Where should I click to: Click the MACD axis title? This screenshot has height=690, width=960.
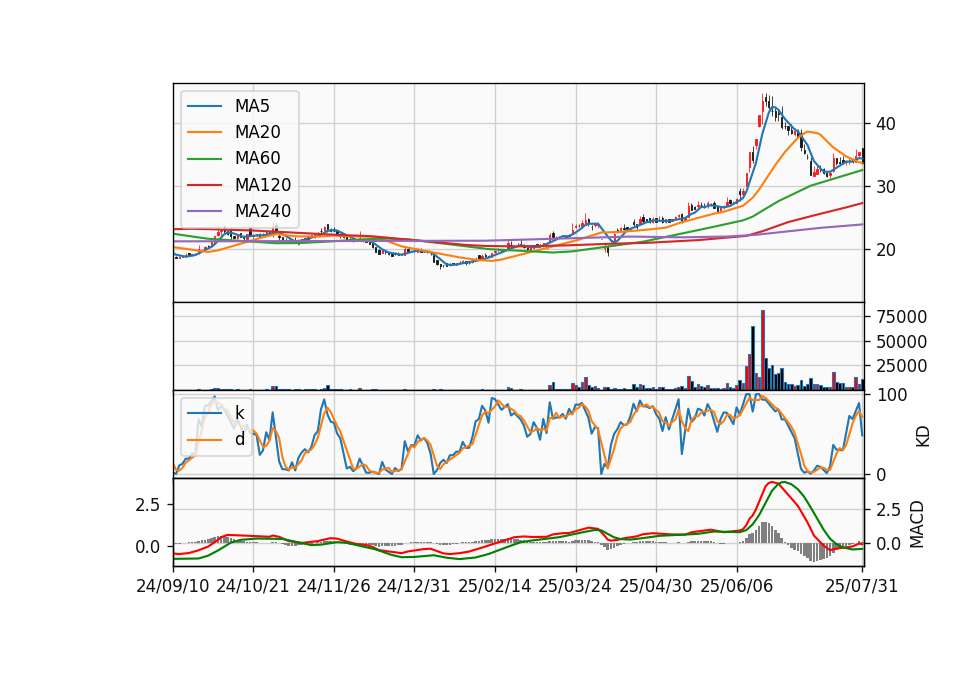(917, 524)
